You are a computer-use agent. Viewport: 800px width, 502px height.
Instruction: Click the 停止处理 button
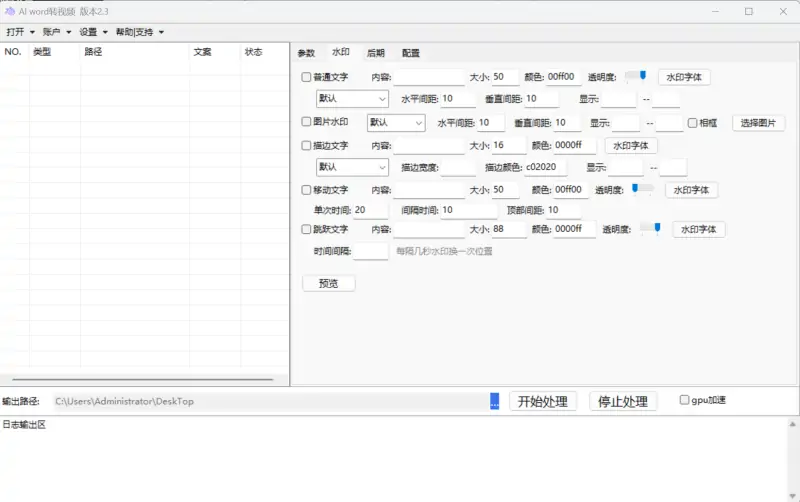point(623,401)
